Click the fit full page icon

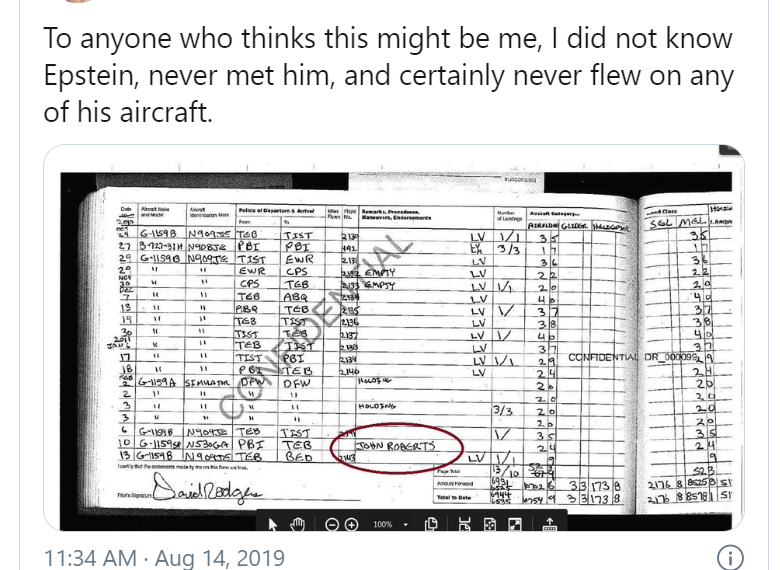coord(490,524)
